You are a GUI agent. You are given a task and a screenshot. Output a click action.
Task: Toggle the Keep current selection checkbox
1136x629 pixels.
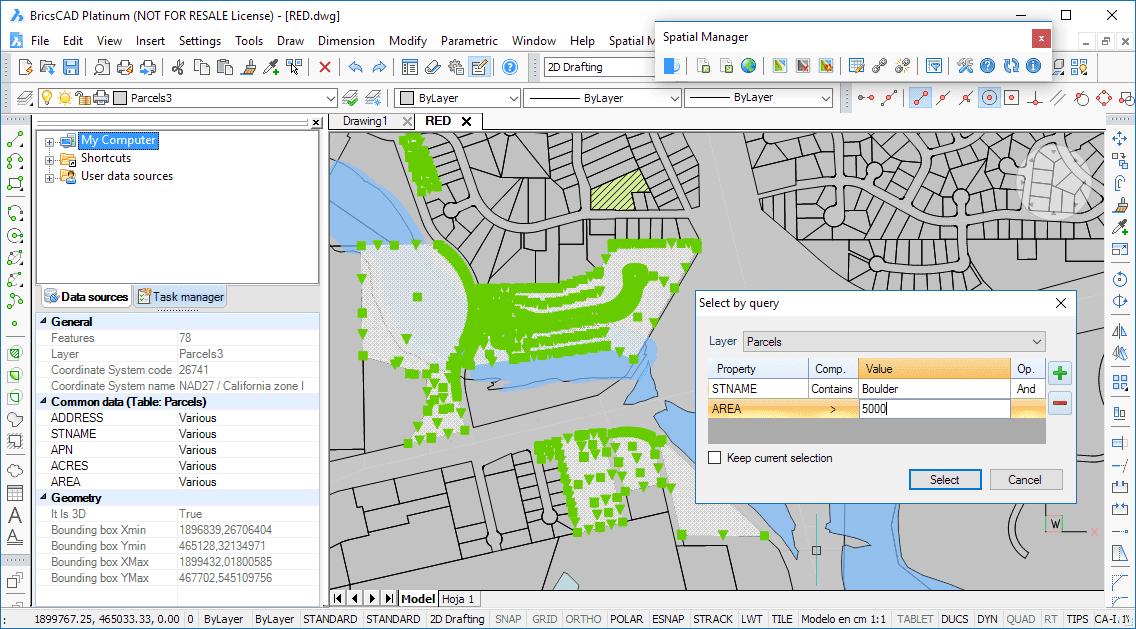coord(715,458)
